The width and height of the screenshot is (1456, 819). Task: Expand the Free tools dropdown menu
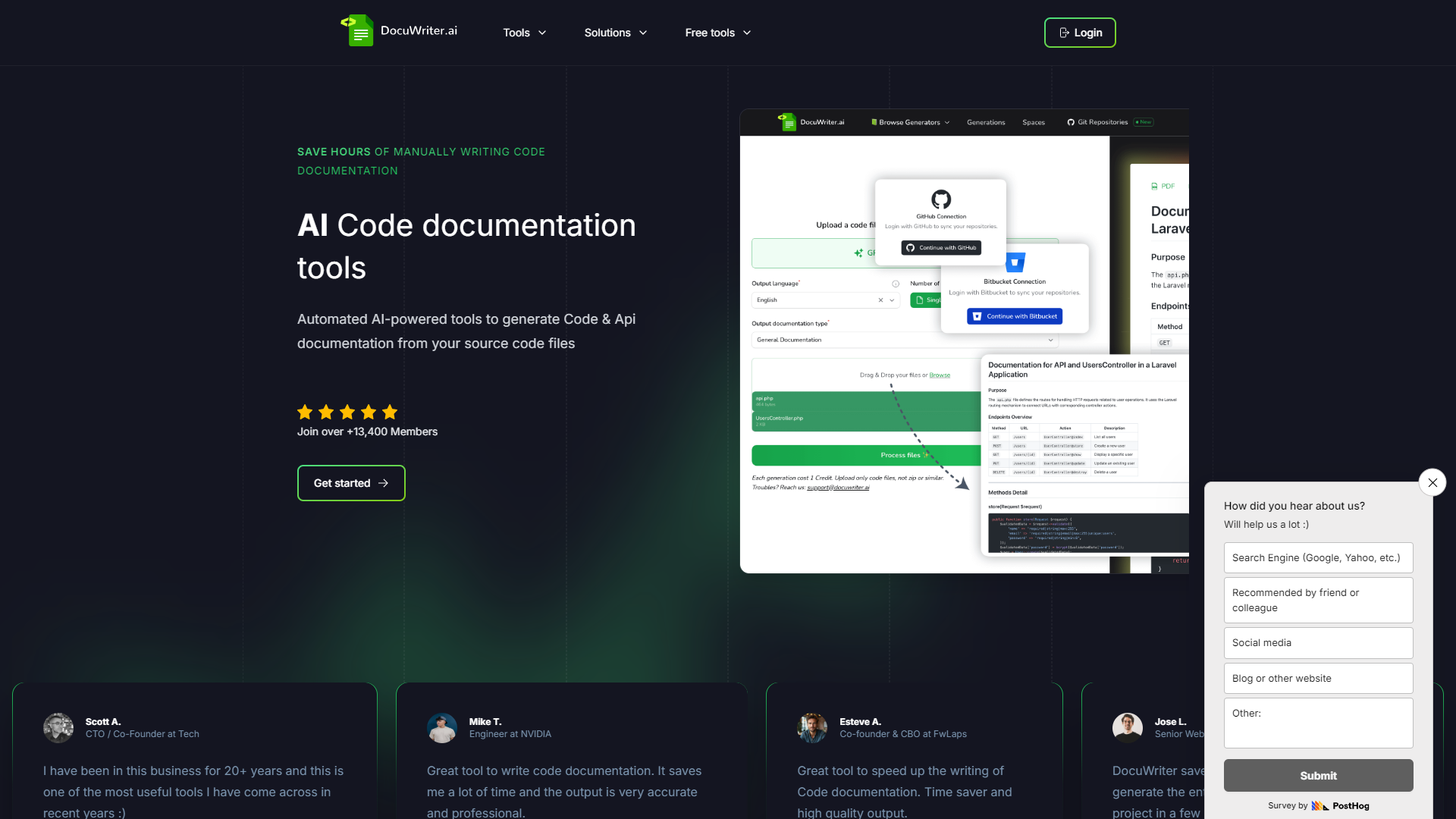[x=719, y=32]
